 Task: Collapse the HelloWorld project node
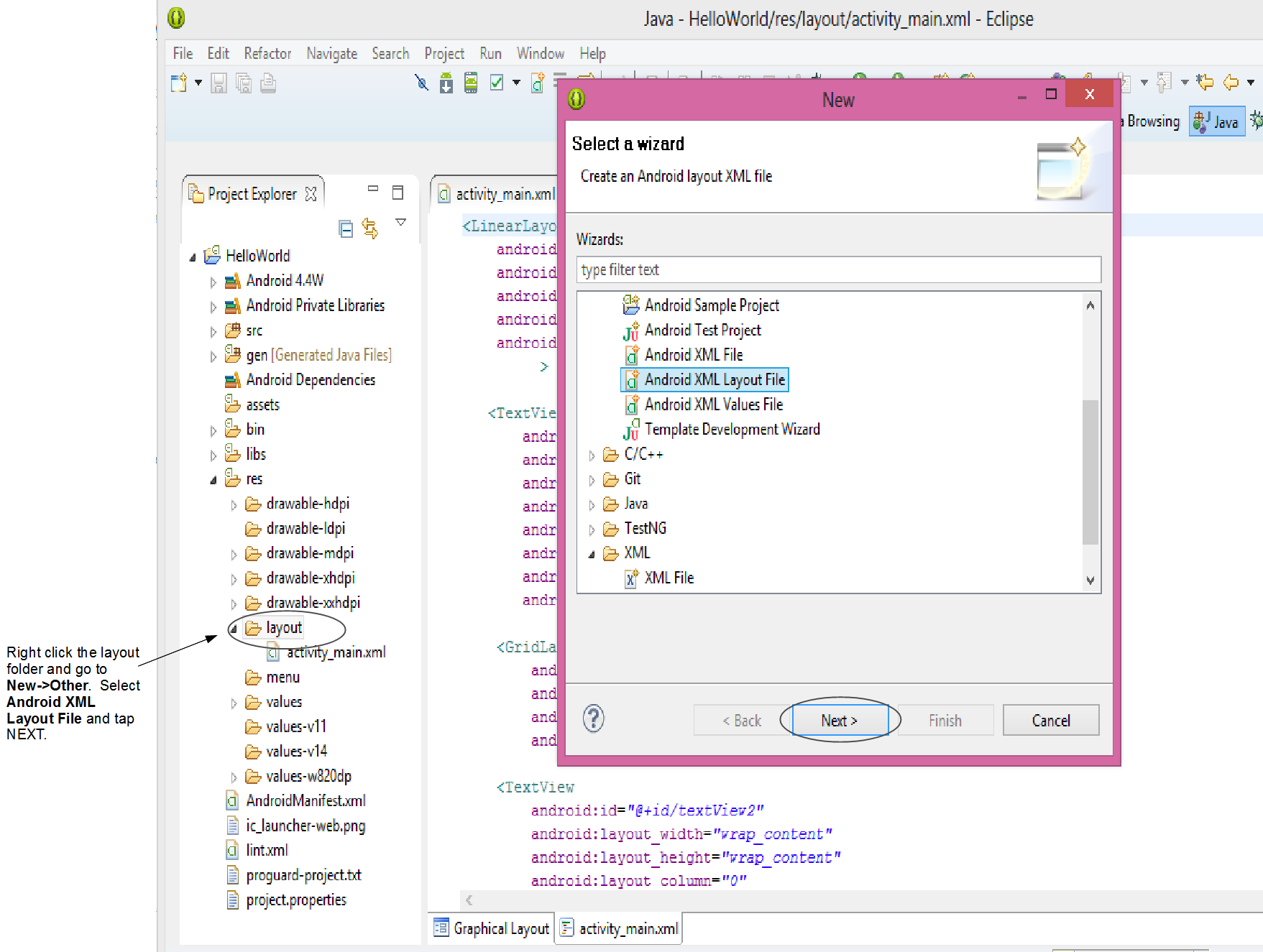click(192, 257)
